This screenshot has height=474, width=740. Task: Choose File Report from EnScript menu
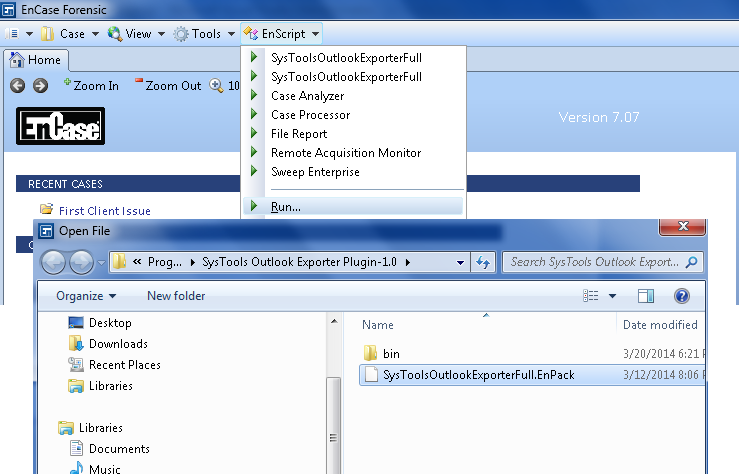(x=299, y=134)
